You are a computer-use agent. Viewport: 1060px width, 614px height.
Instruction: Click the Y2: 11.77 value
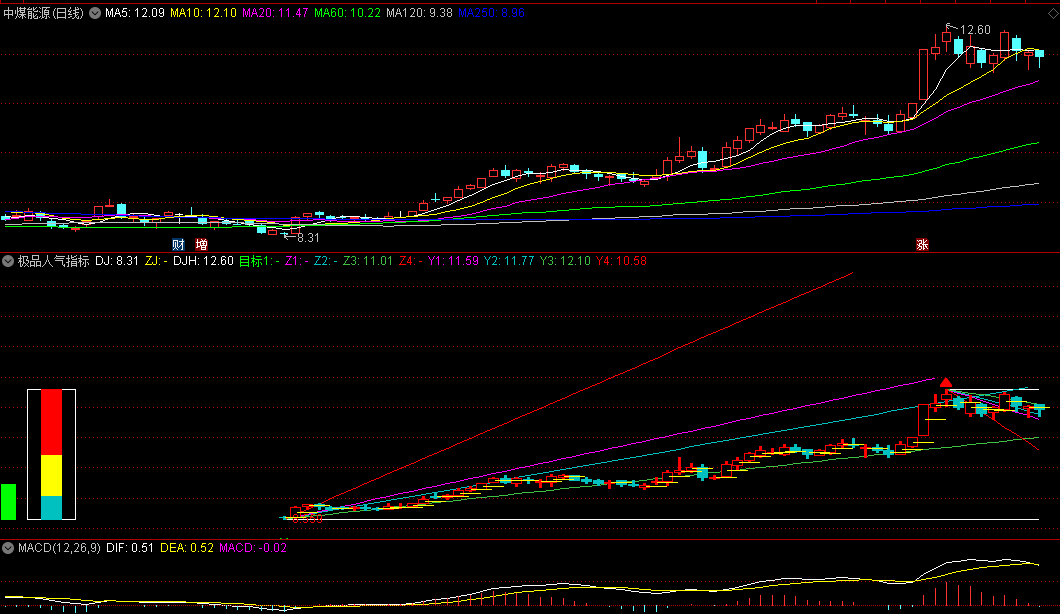[509, 261]
